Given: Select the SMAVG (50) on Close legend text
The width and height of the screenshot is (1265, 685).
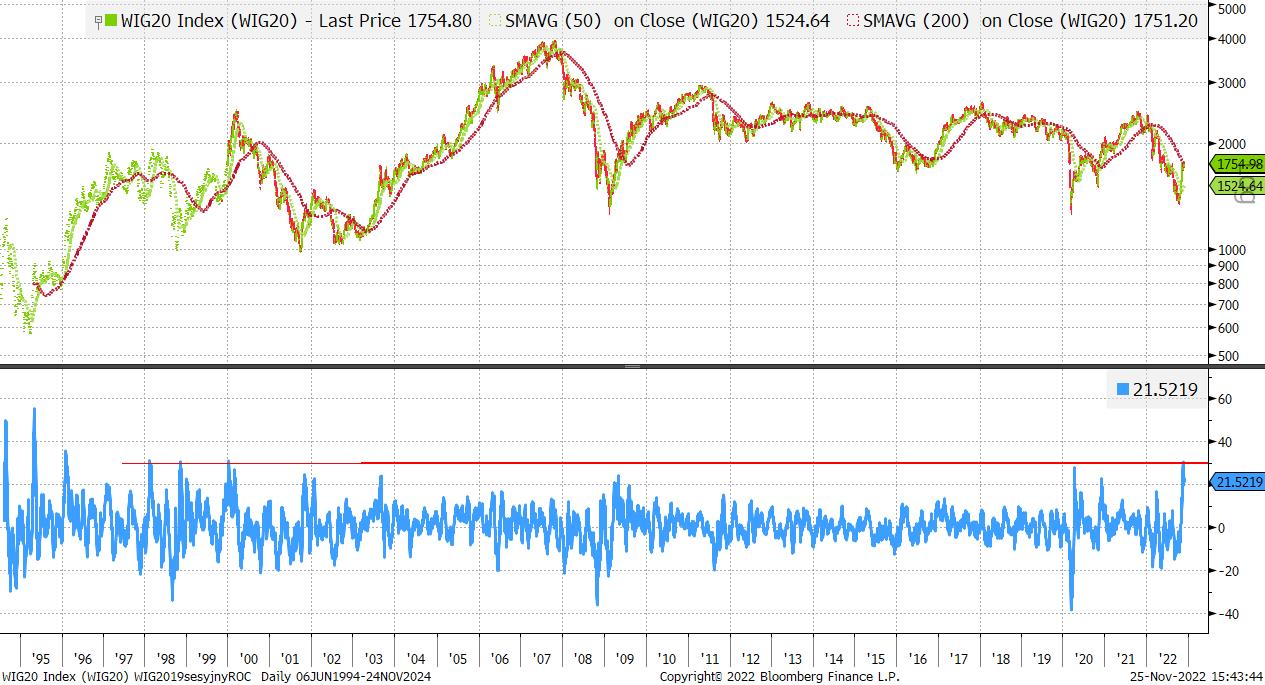Looking at the screenshot, I should (668, 20).
